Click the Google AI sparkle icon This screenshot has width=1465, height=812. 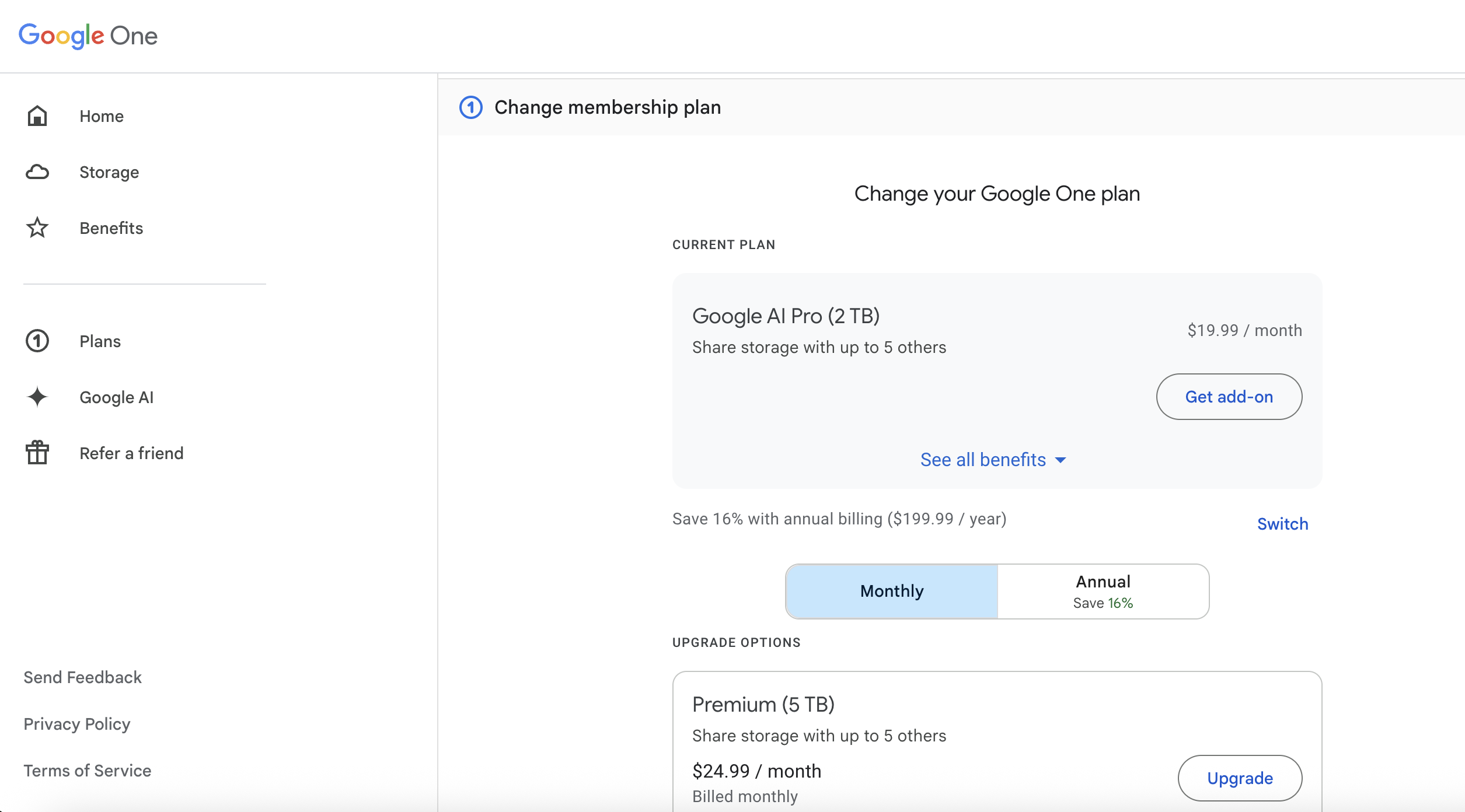pyautogui.click(x=37, y=397)
